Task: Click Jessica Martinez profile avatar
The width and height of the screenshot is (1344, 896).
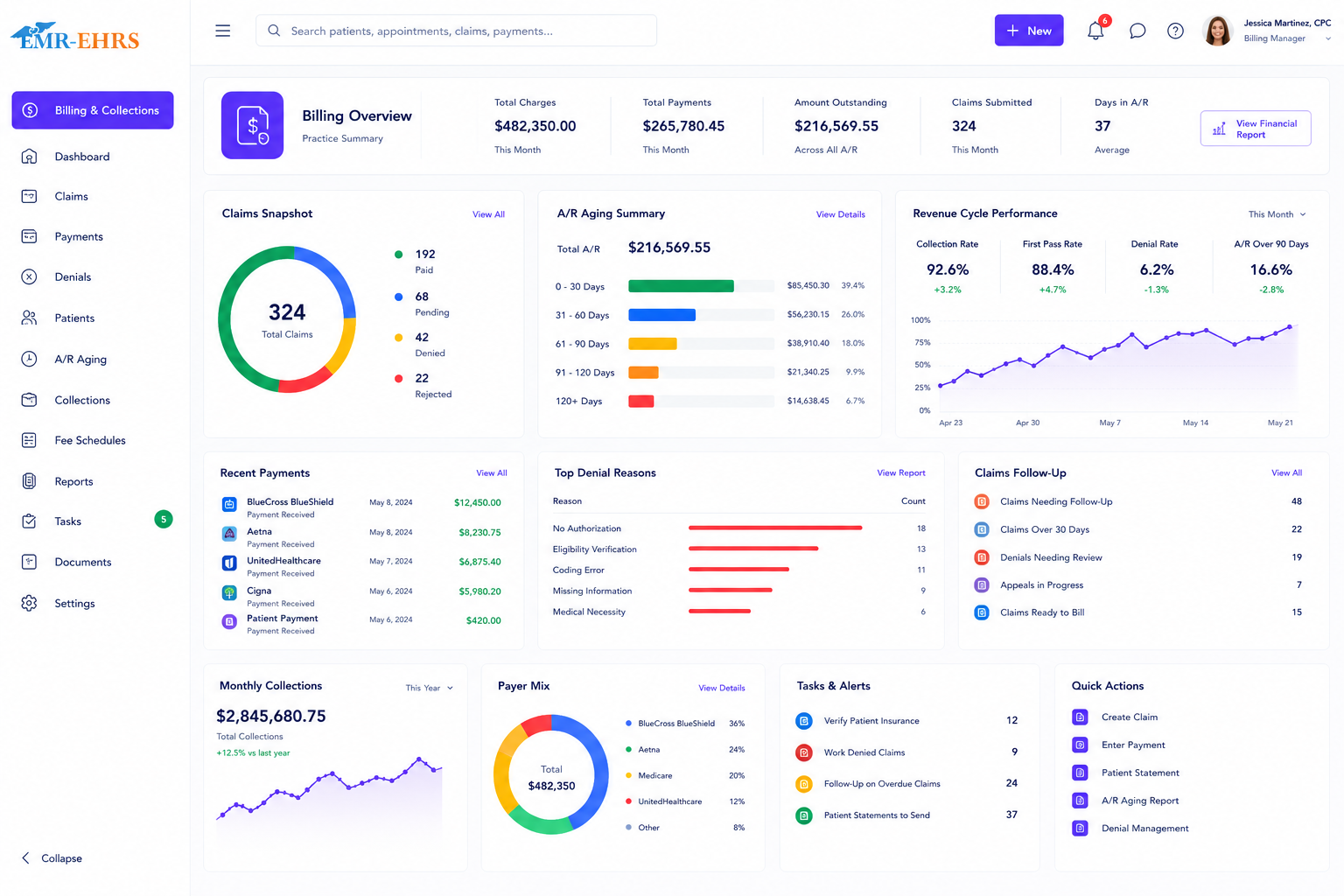Action: point(1217,31)
